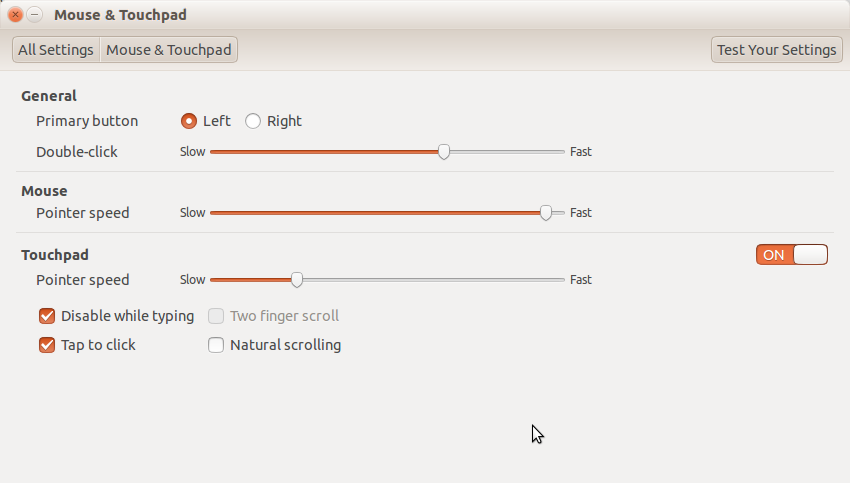Click Fast end of Touchpad pointer speed track

click(562, 280)
